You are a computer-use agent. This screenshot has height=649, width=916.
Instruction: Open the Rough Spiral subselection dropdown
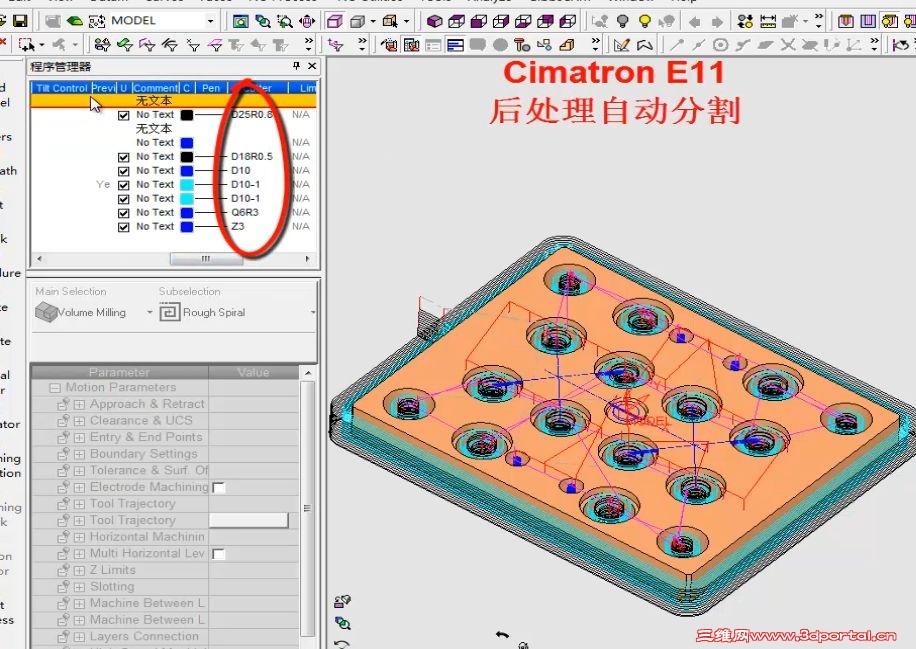coord(313,313)
